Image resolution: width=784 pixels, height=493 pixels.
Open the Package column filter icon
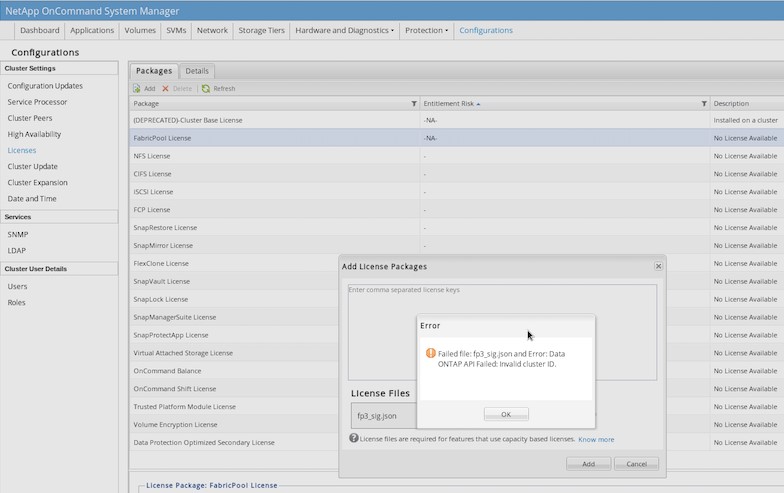[x=414, y=104]
